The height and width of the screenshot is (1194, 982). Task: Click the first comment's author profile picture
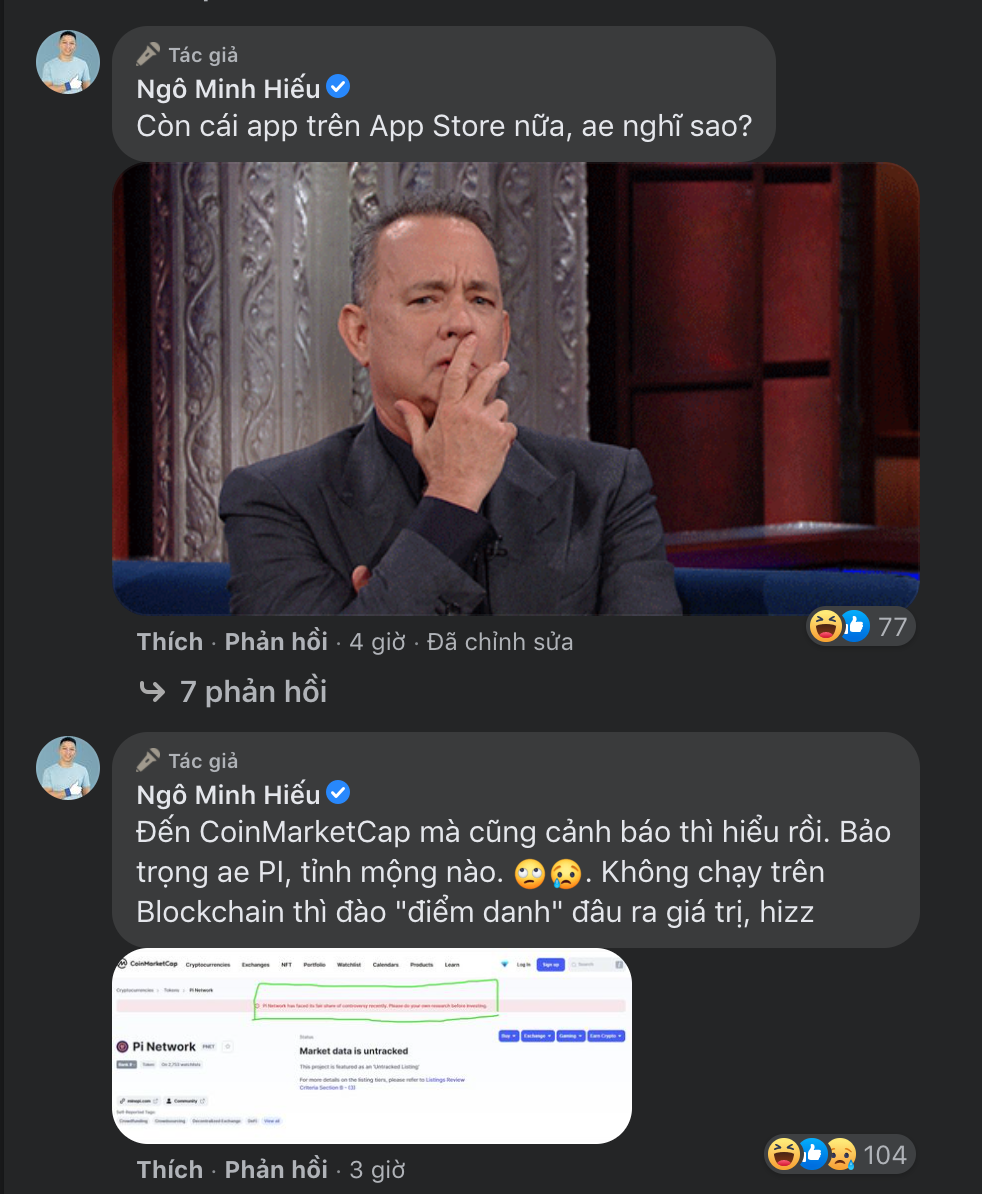point(68,62)
